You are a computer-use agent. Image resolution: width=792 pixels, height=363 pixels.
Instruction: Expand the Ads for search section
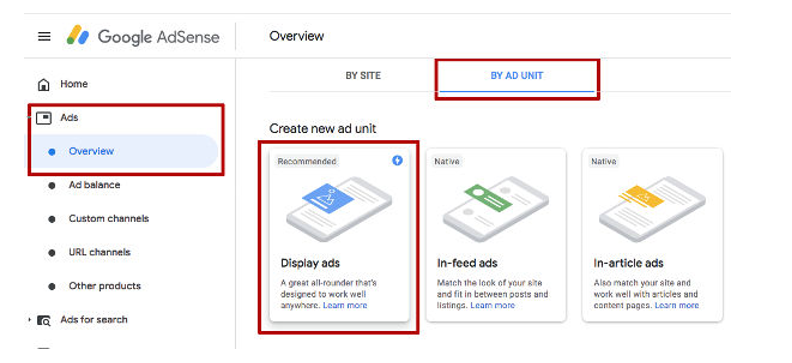pos(29,320)
